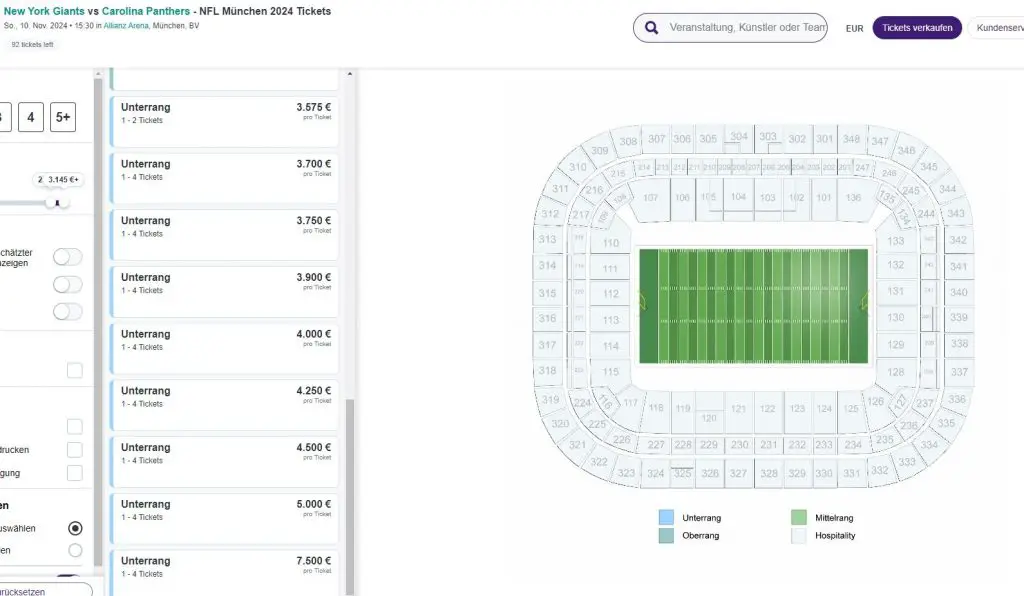This screenshot has height=596, width=1024.
Task: Click the Unterrang legend color swatch
Action: (666, 518)
